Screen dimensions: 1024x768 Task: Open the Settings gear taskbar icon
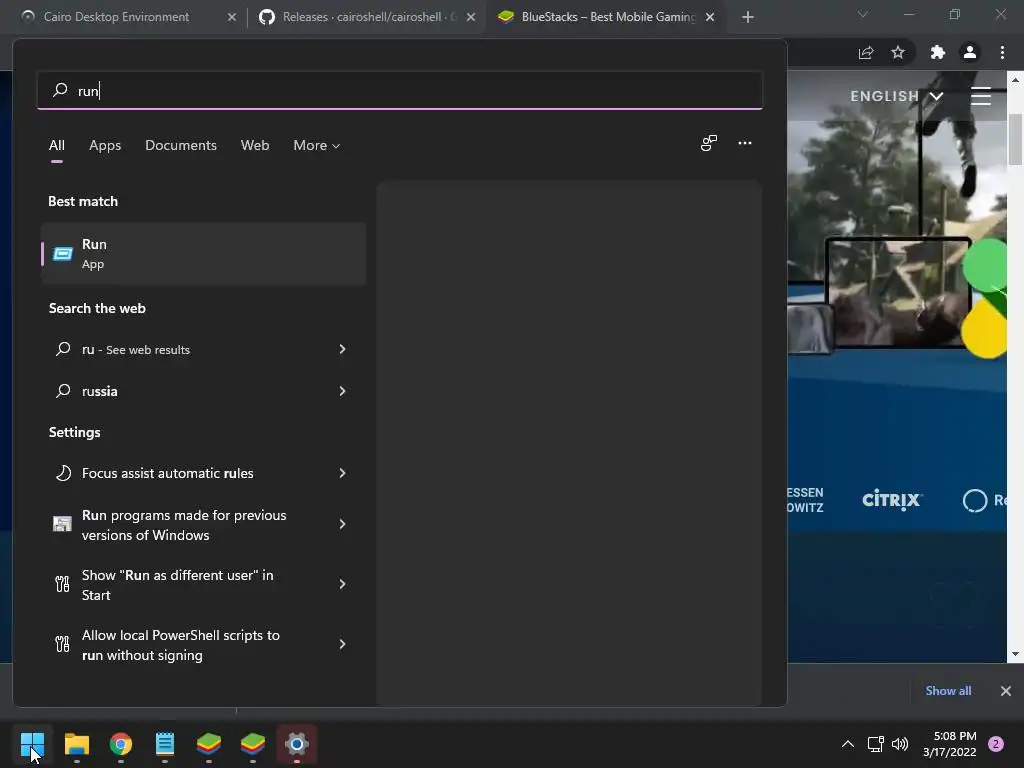tap(297, 744)
